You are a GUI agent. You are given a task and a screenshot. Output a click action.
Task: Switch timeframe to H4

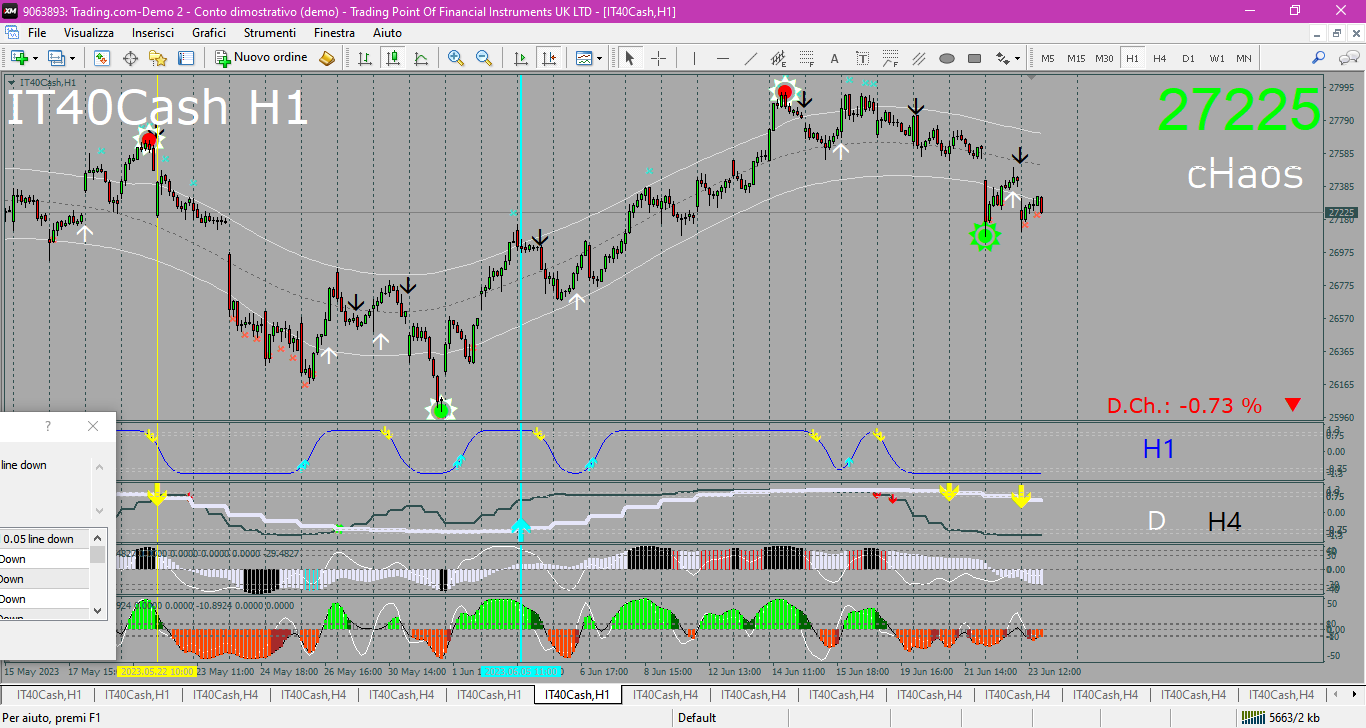1160,58
